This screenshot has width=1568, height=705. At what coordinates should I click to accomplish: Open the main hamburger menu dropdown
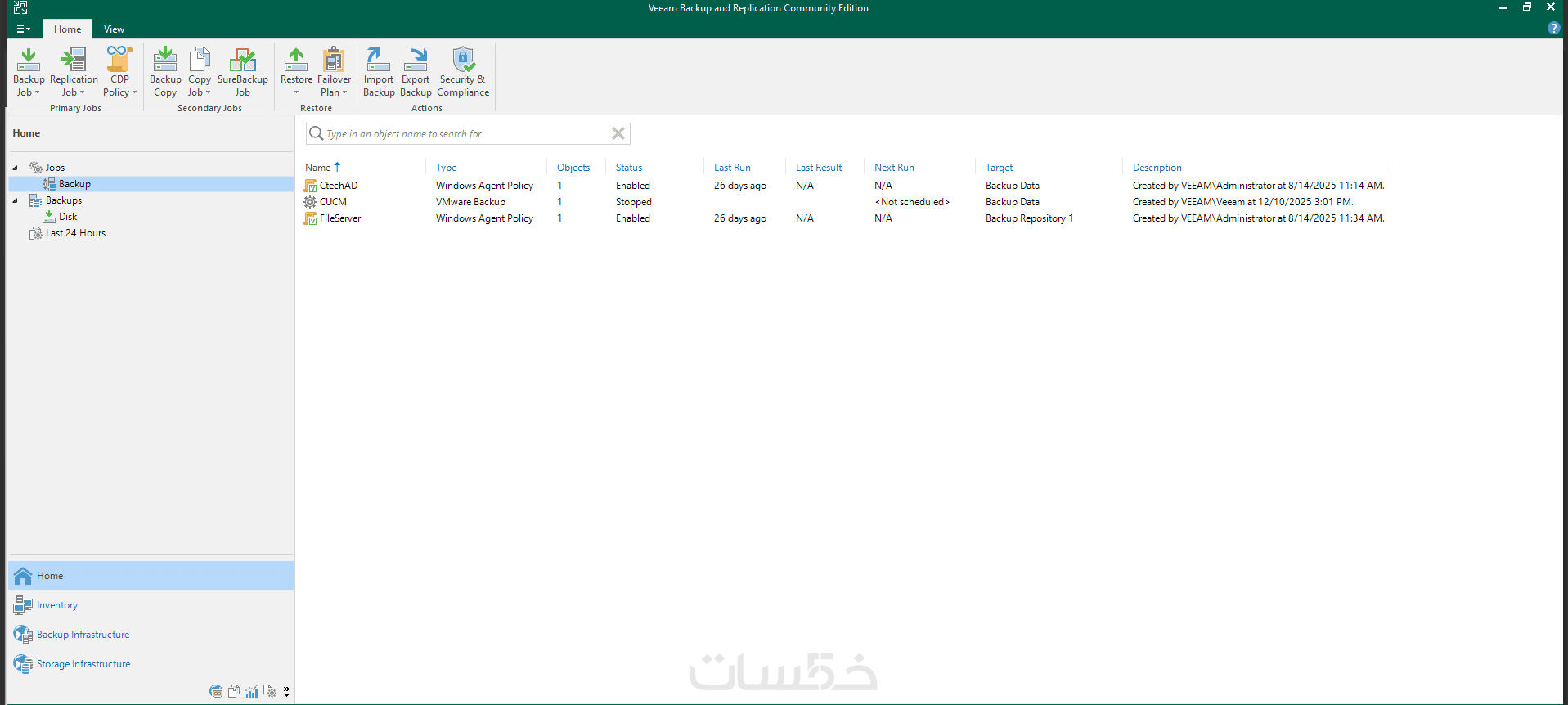click(x=24, y=29)
